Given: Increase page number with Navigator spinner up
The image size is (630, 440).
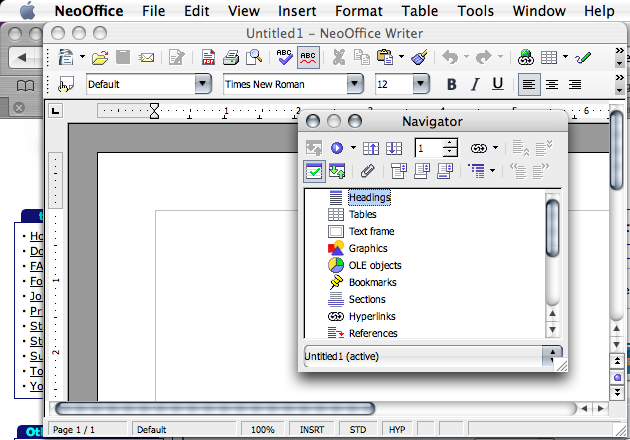Looking at the screenshot, I should 450,143.
